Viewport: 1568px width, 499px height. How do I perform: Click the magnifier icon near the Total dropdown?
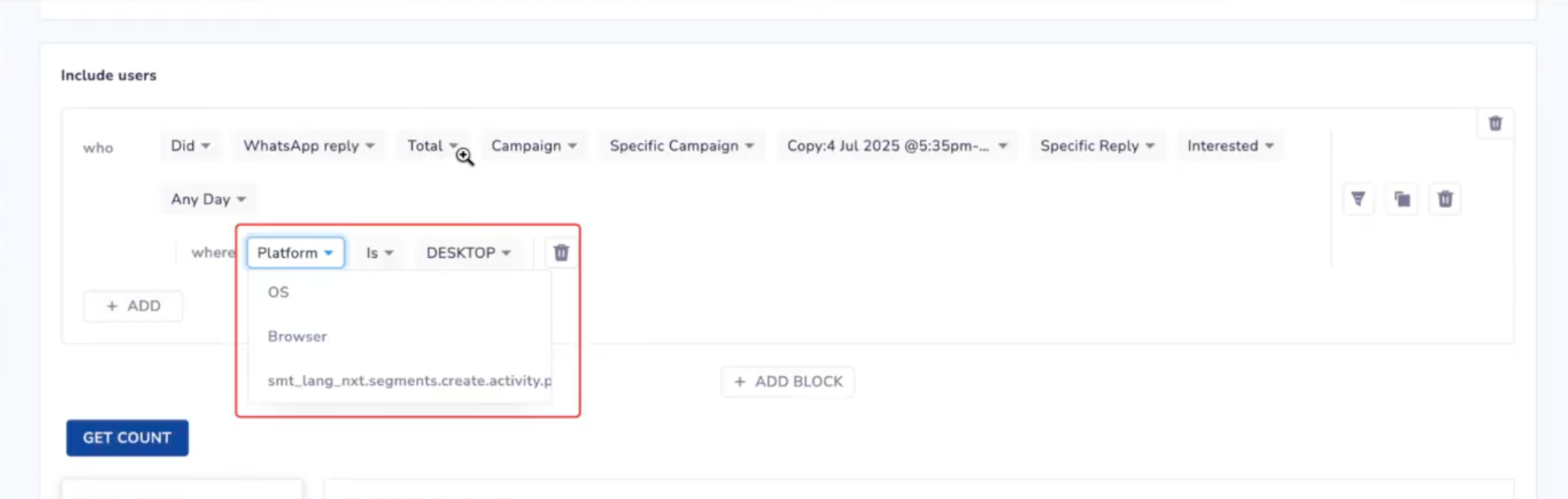[465, 157]
